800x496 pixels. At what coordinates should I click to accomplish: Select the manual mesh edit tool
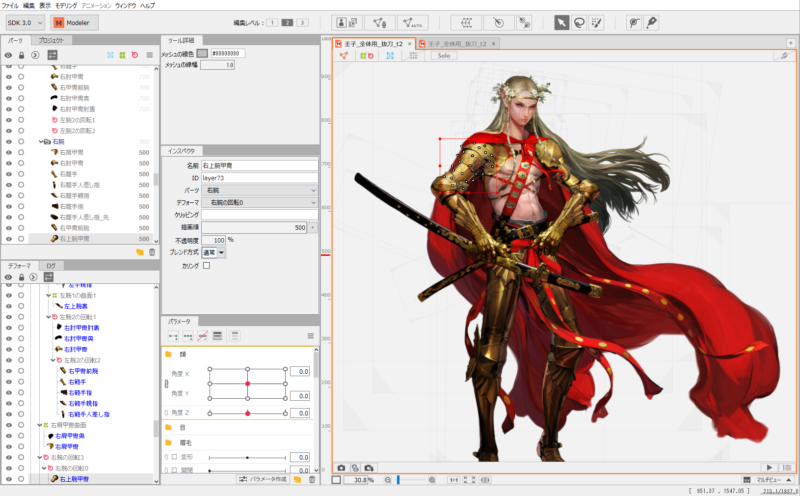coord(380,22)
